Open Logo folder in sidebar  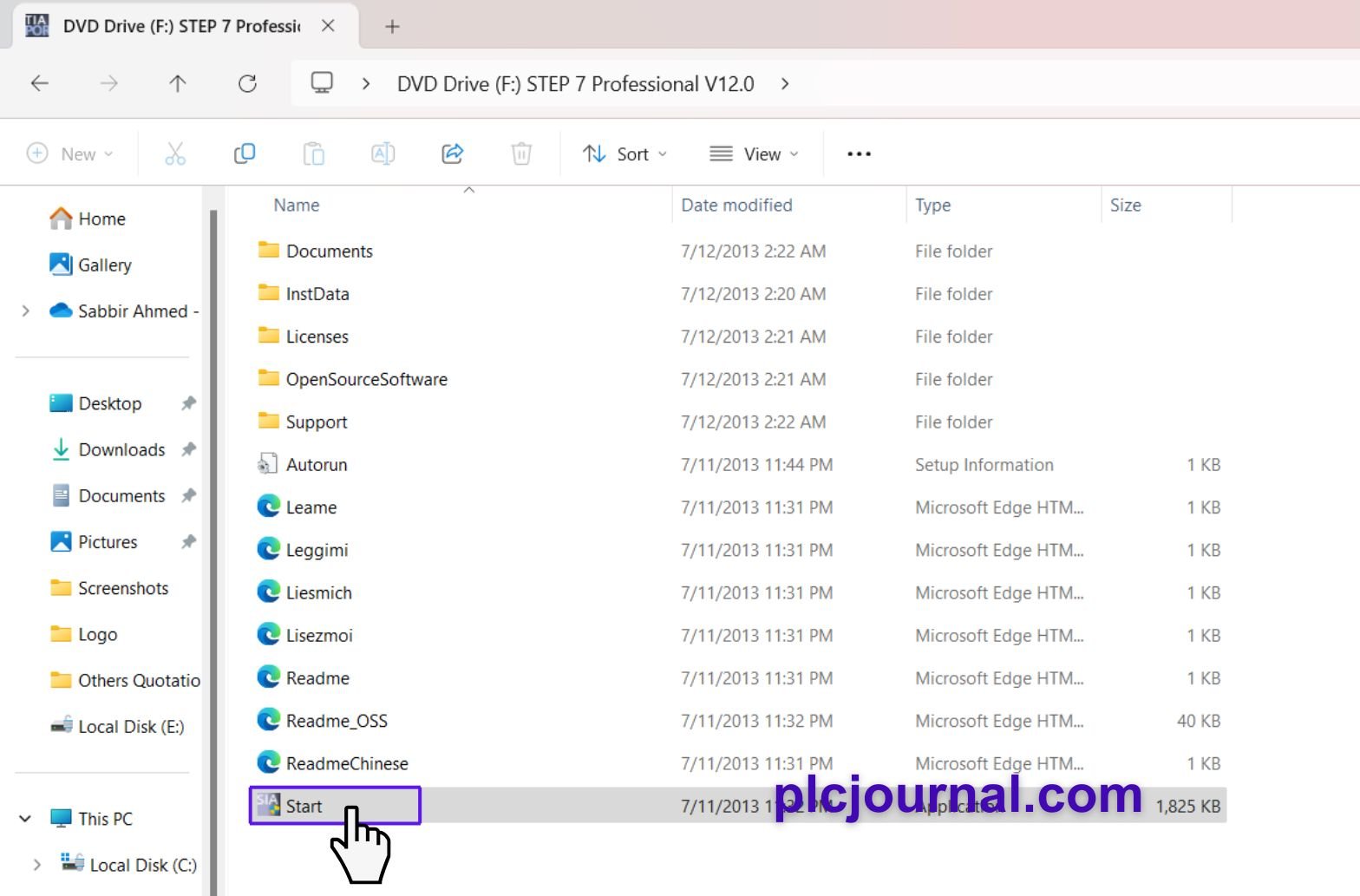tap(83, 634)
